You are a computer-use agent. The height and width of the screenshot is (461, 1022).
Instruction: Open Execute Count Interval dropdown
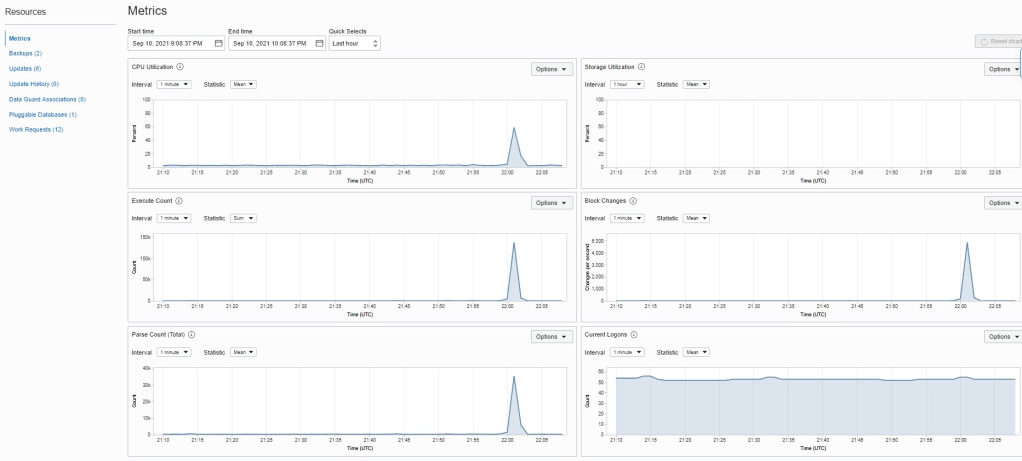(x=173, y=218)
